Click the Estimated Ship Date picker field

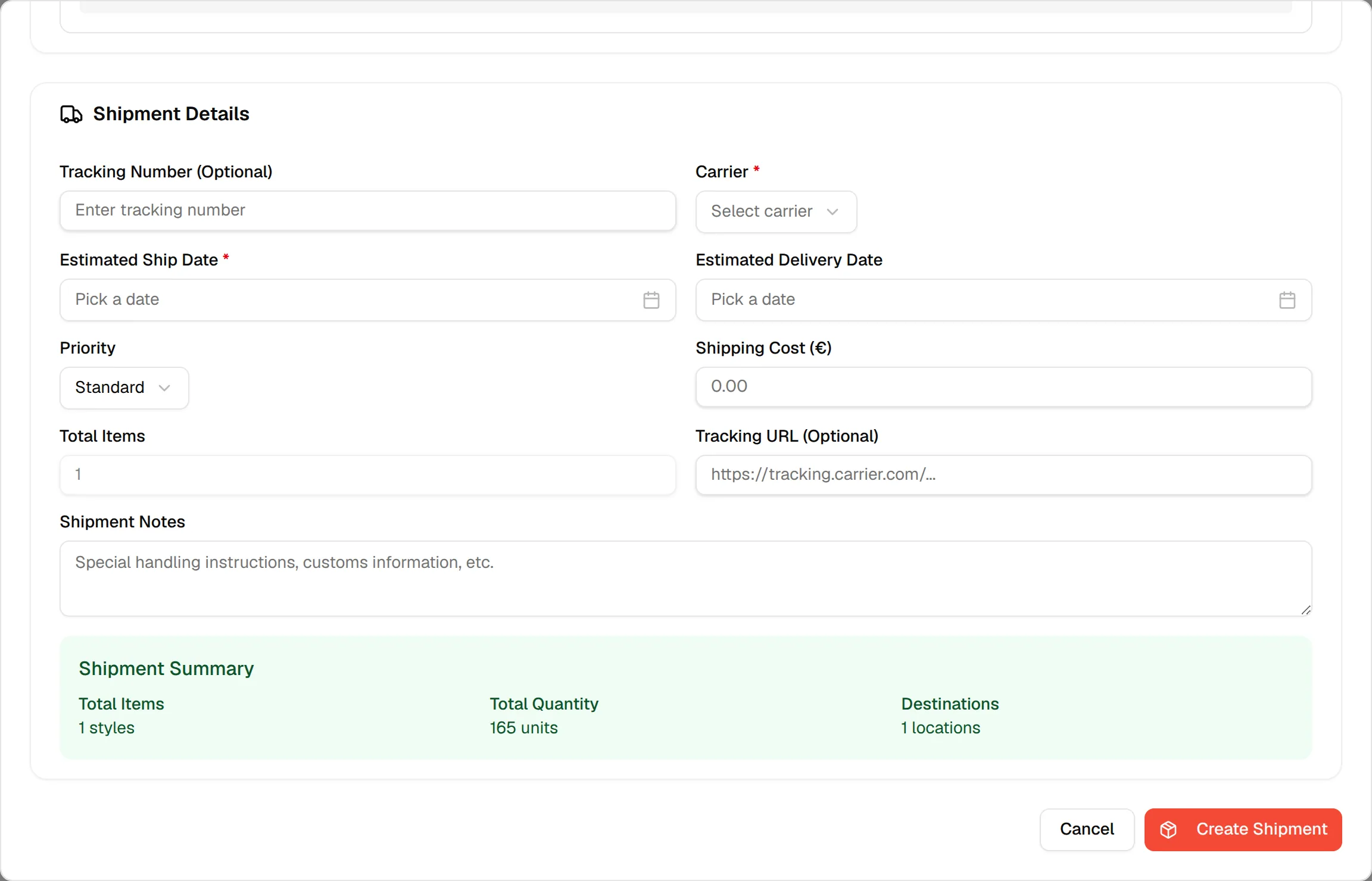(368, 300)
